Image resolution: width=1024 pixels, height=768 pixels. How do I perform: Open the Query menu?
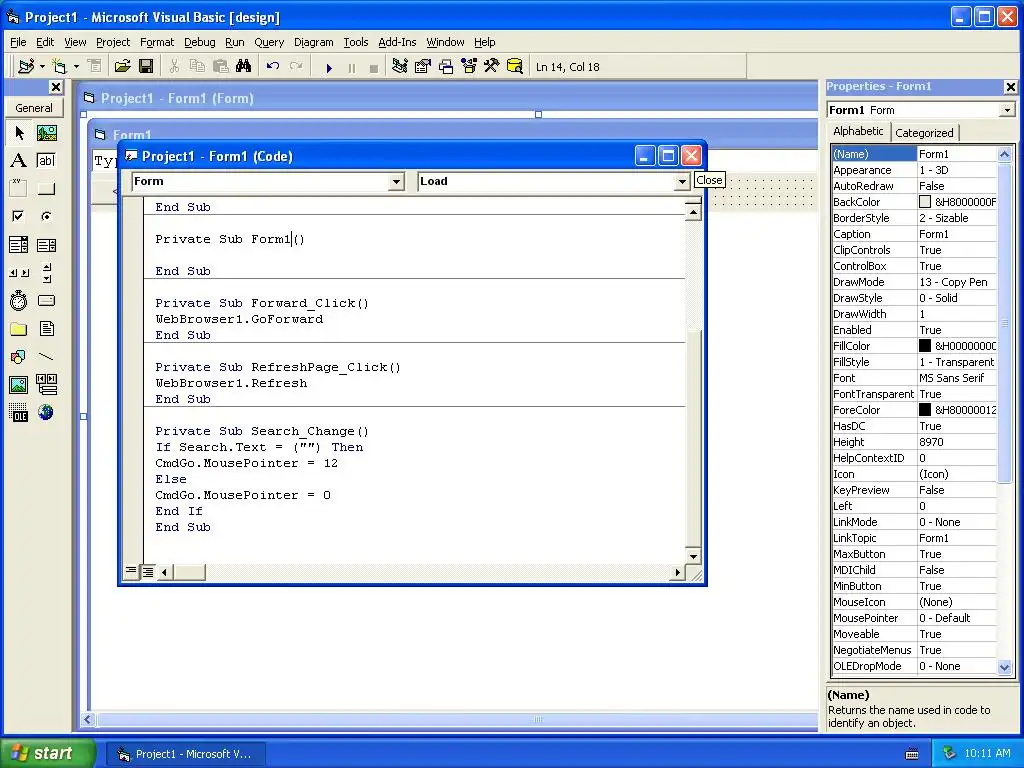269,42
